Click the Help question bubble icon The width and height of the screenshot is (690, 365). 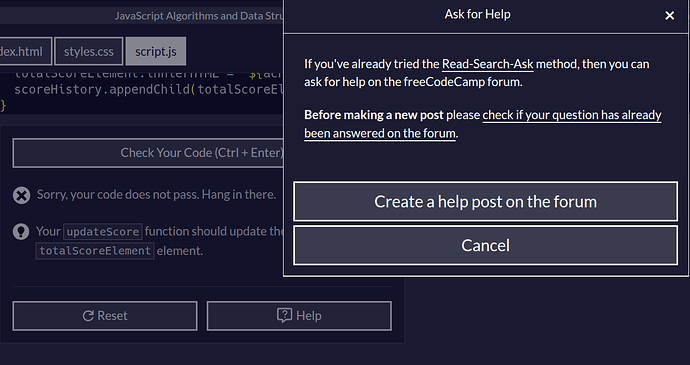[x=284, y=315]
